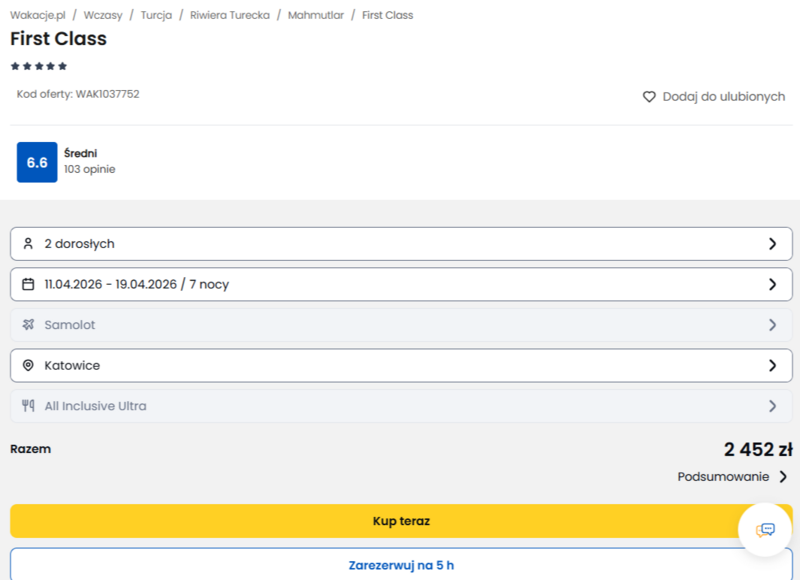Expand the Samolot transport chevron
The width and height of the screenshot is (800, 580).
tap(772, 325)
